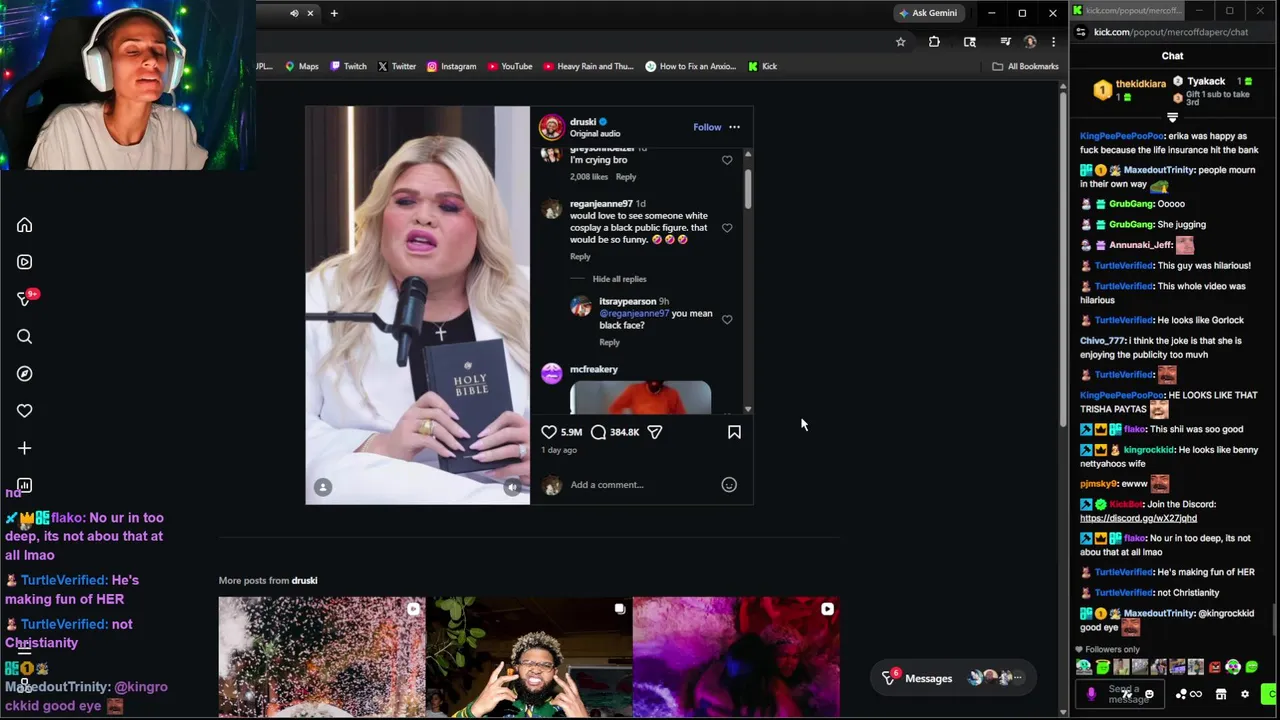Open mcfreakery's profile name
The width and height of the screenshot is (1280, 720).
594,369
